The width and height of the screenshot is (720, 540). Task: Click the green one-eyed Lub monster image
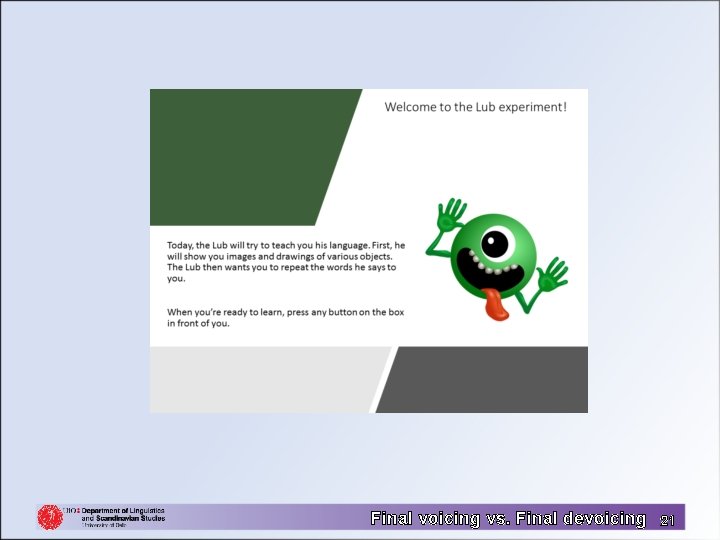[497, 259]
